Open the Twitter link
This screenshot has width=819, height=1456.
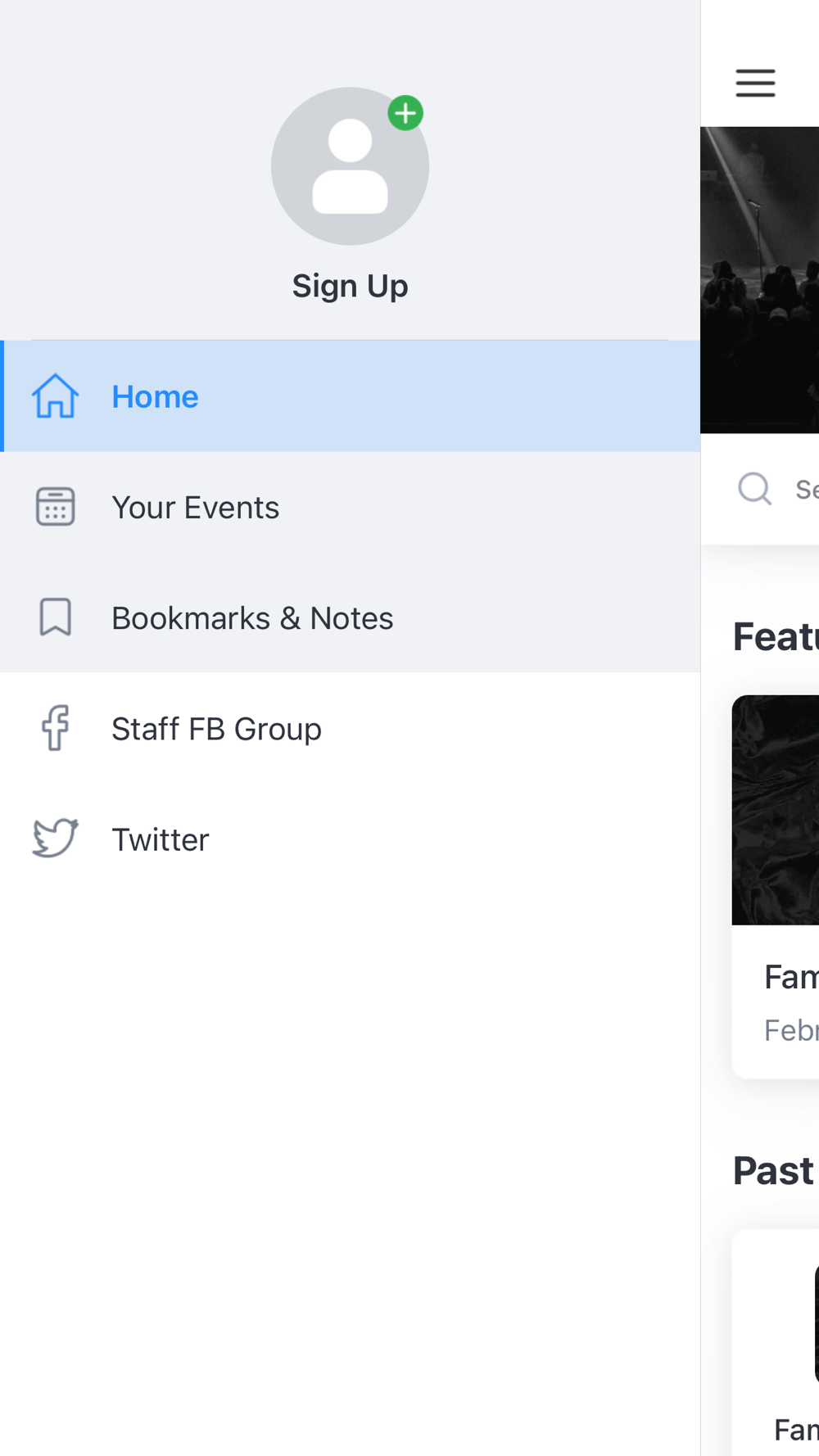(x=350, y=839)
